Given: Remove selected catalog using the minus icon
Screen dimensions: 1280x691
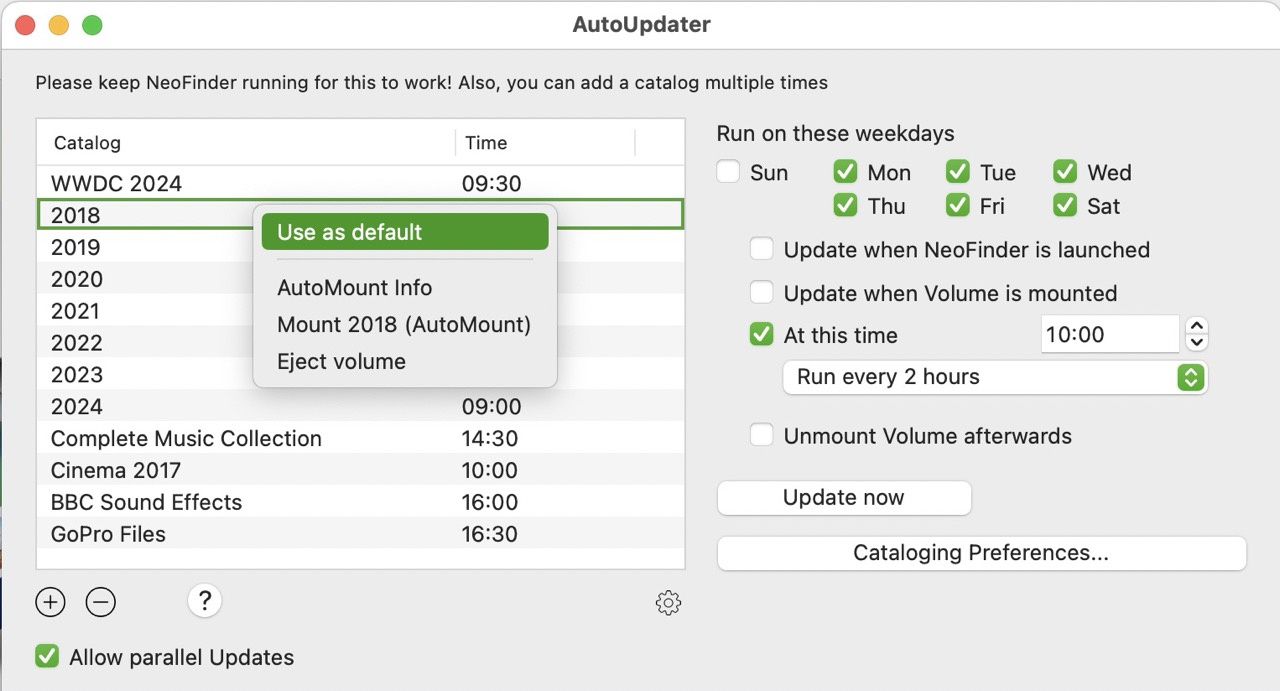Looking at the screenshot, I should click(100, 602).
